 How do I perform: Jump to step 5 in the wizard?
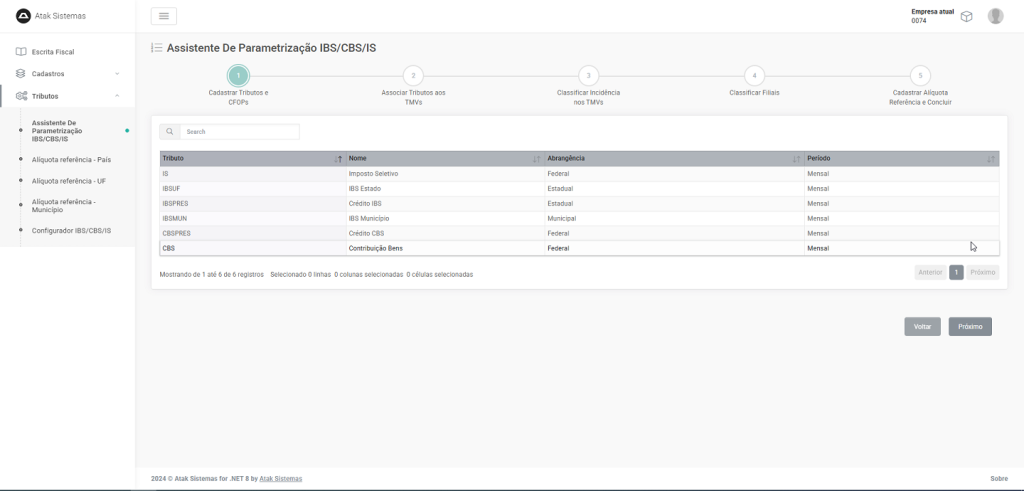(x=920, y=75)
